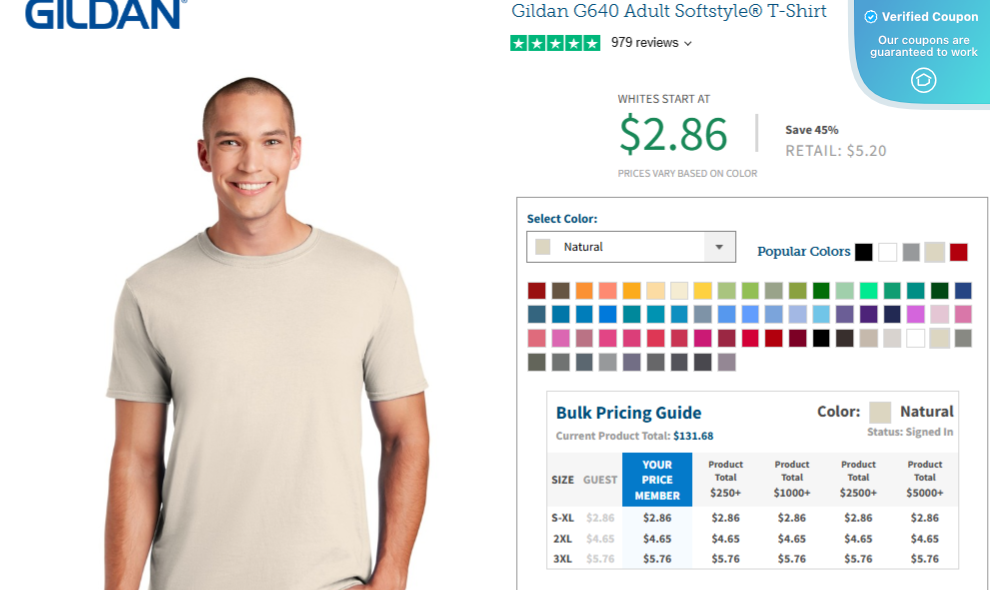Viewport: 990px width, 590px height.
Task: Select the black Popular Colors swatch
Action: pos(863,252)
